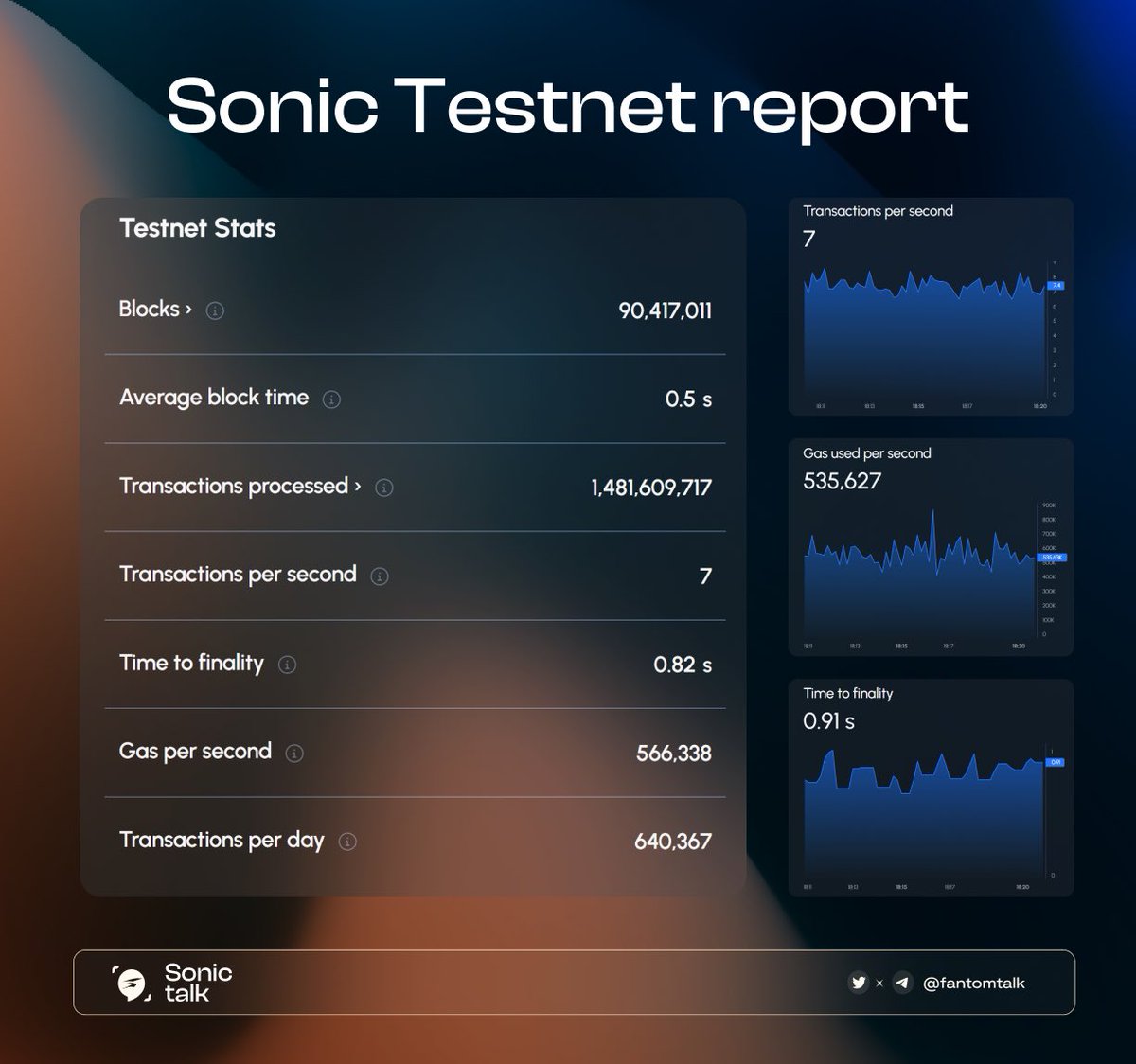Click the Gas per second label
The width and height of the screenshot is (1136, 1064).
point(195,752)
